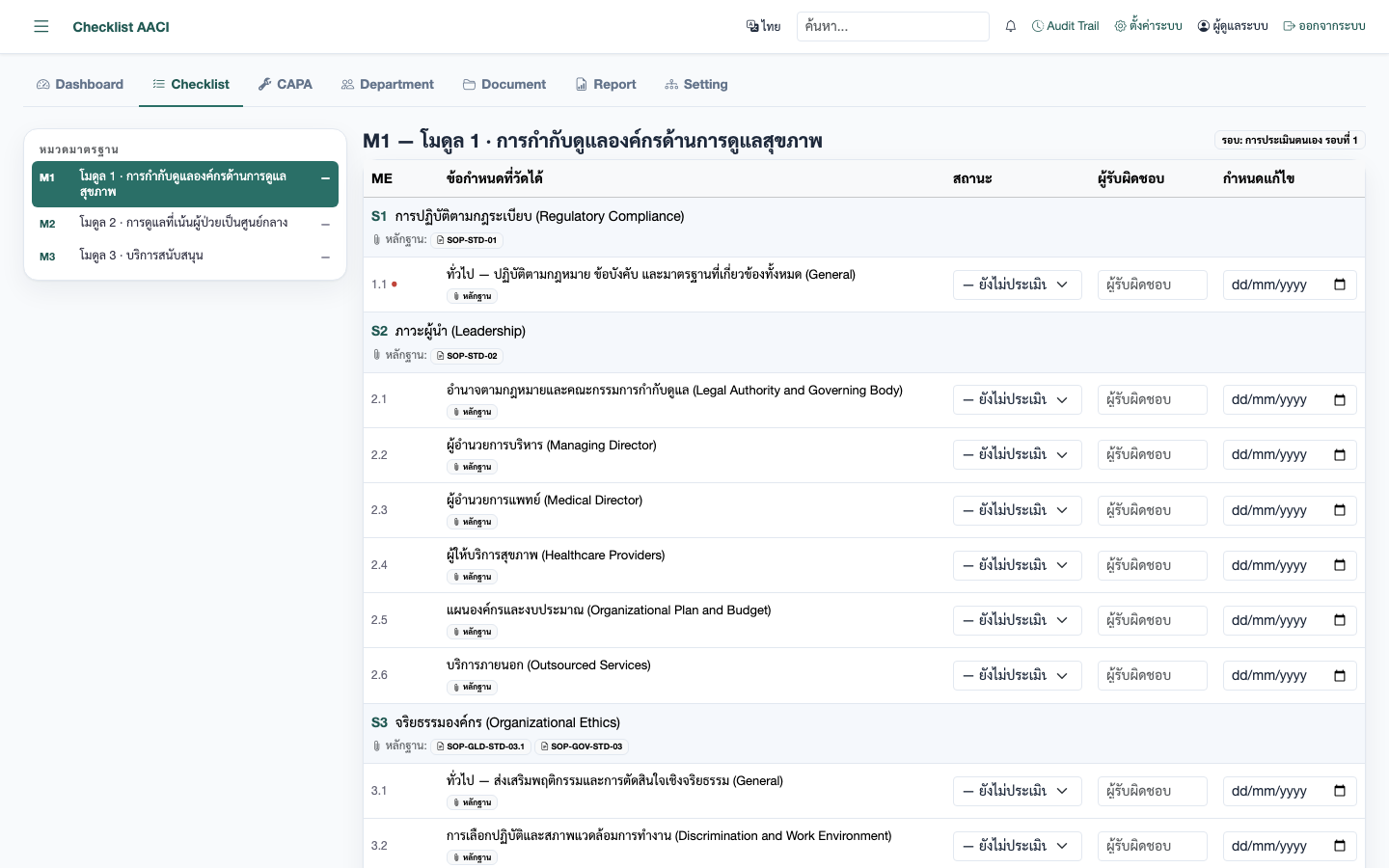Collapse module M1 in sidebar
1389x868 pixels.
click(185, 184)
